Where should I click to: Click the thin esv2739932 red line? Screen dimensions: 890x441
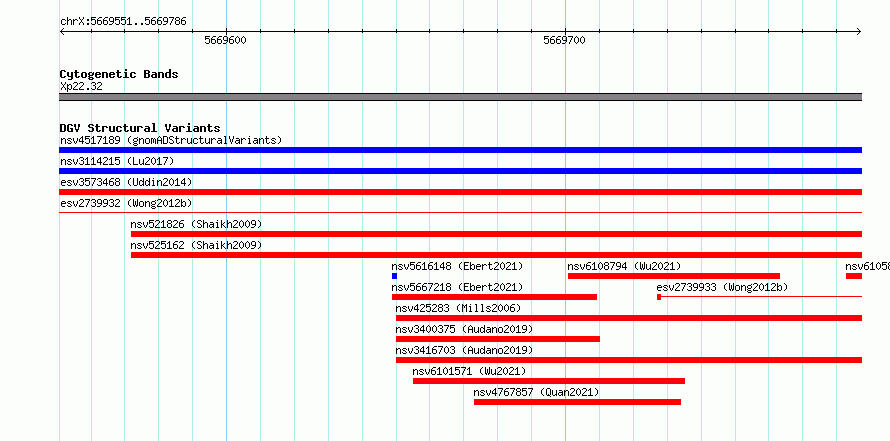(460, 212)
